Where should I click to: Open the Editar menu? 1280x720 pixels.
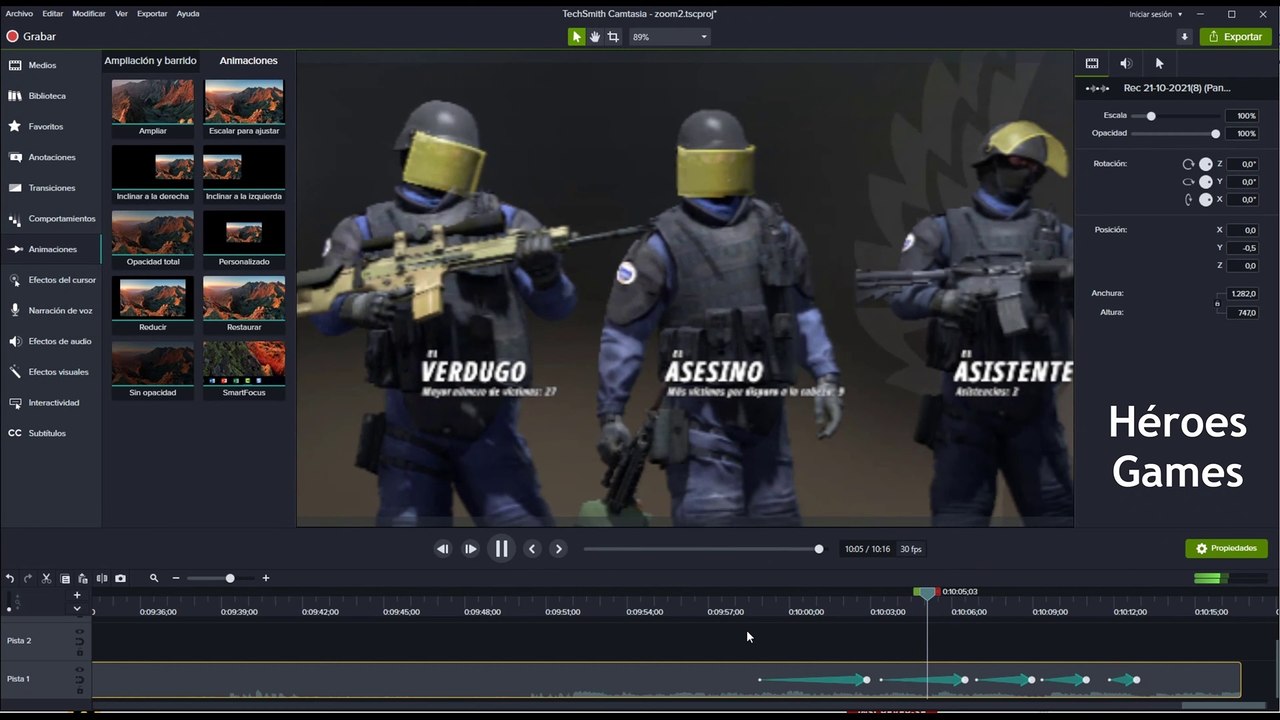[x=52, y=14]
